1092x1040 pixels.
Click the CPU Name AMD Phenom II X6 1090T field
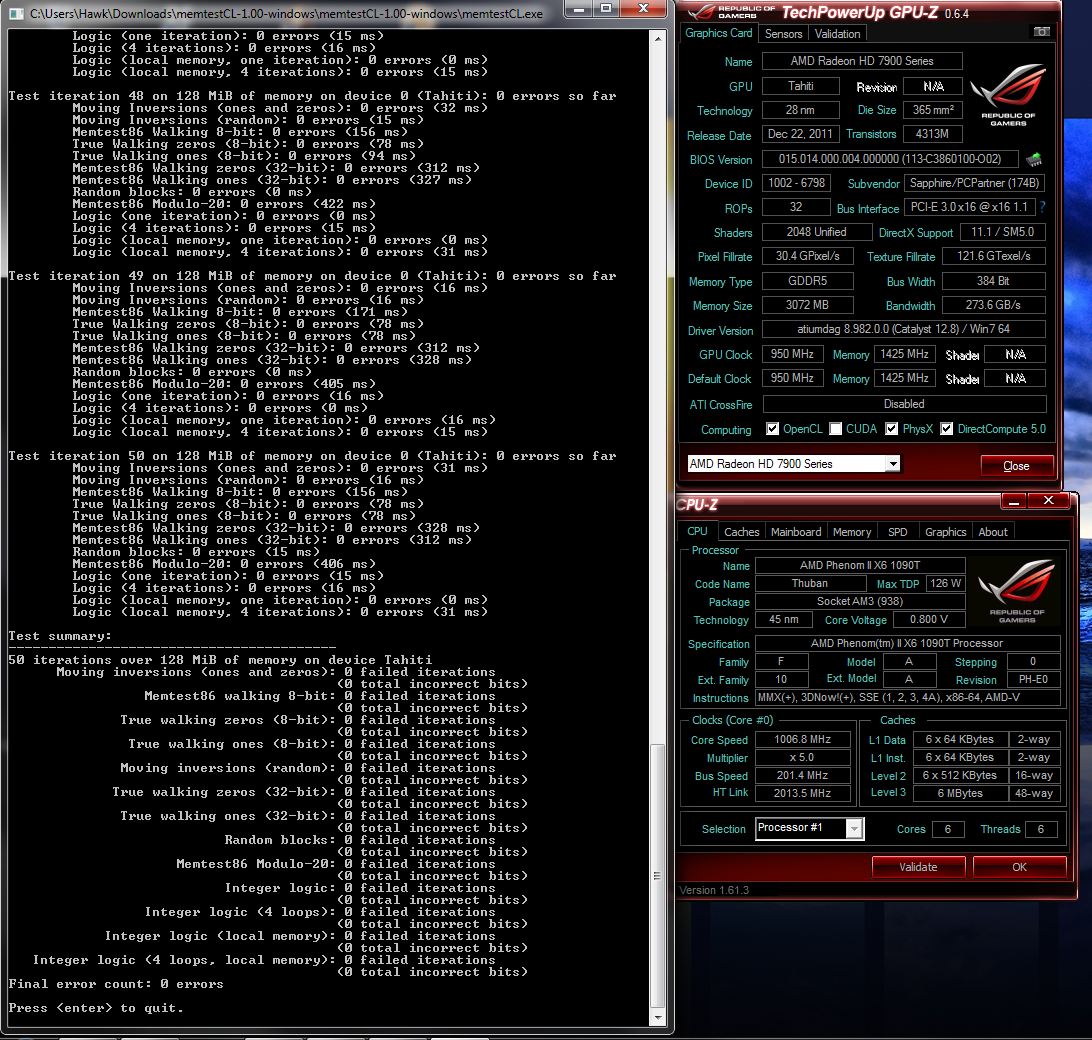tap(859, 565)
